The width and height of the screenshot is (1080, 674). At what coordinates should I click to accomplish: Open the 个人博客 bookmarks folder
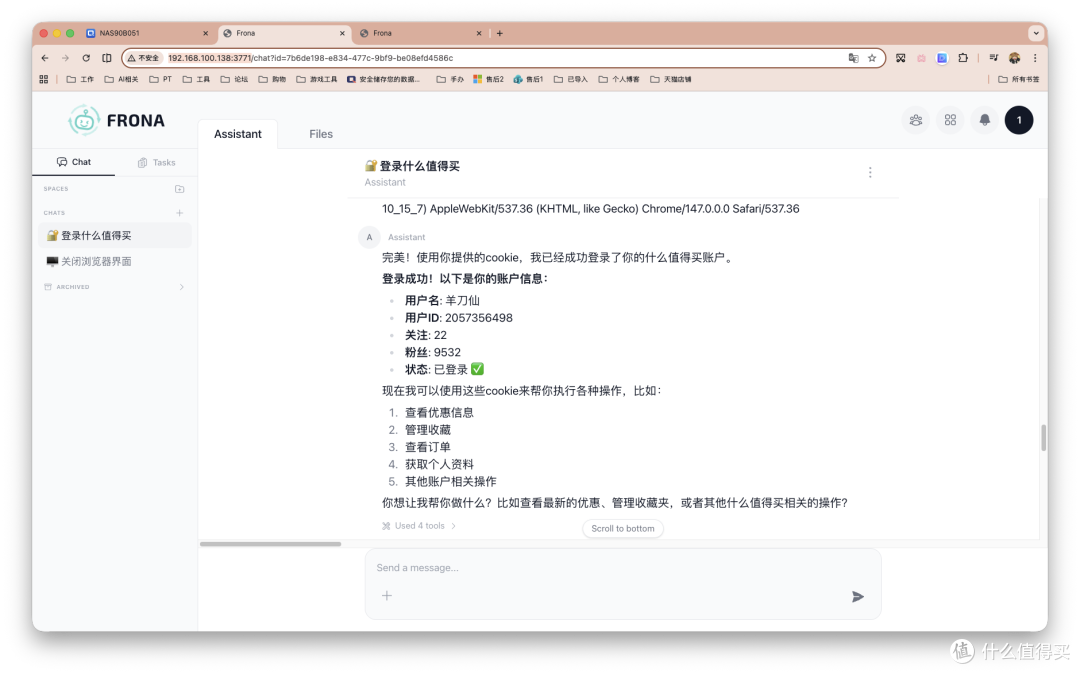coord(619,79)
